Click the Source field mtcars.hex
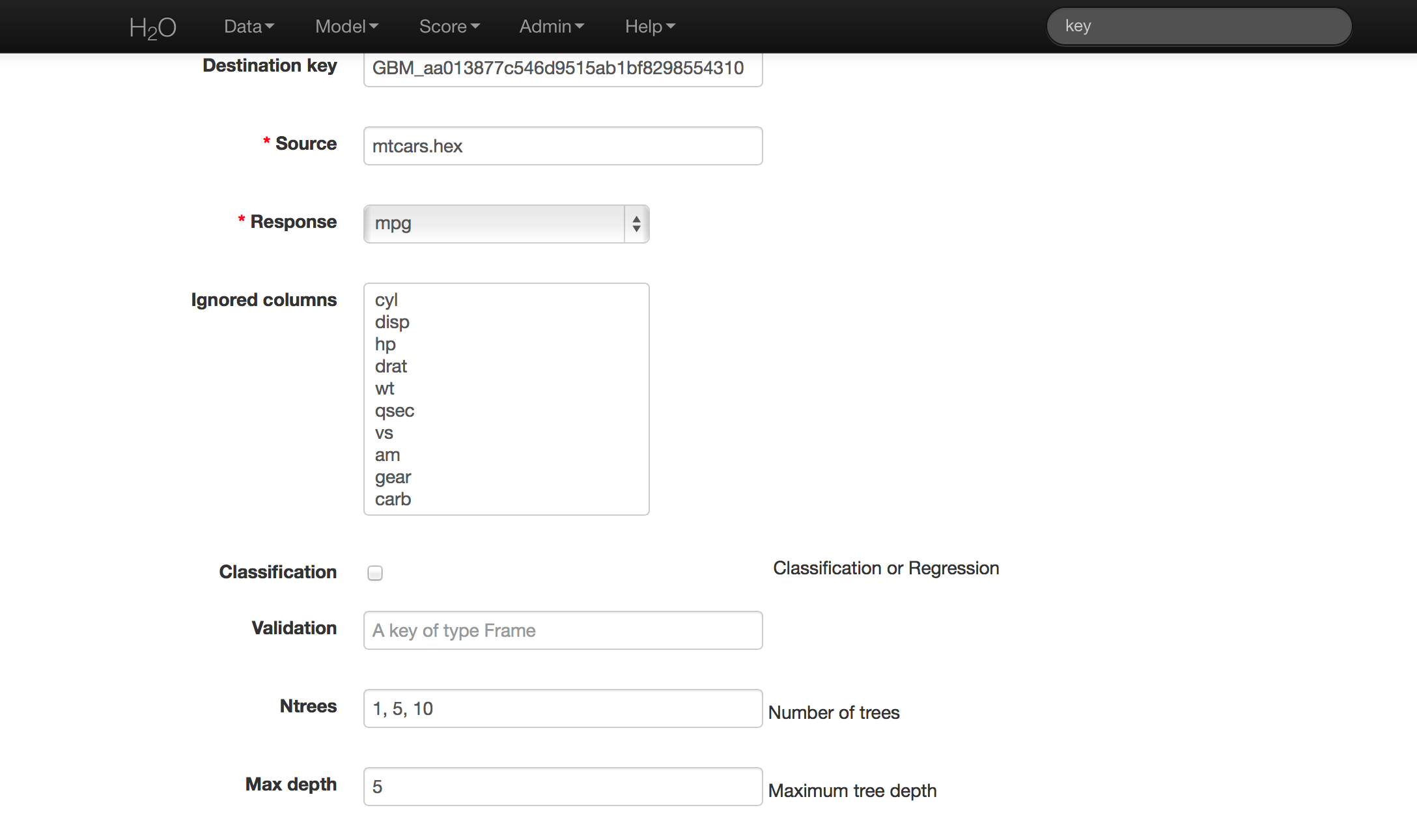This screenshot has height=840, width=1417. tap(563, 146)
